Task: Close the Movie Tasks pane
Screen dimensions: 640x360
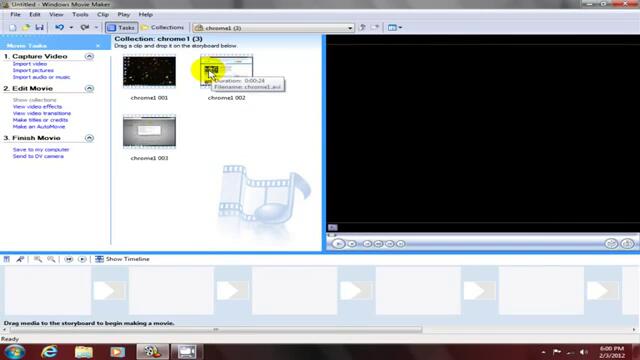Action: (98, 46)
